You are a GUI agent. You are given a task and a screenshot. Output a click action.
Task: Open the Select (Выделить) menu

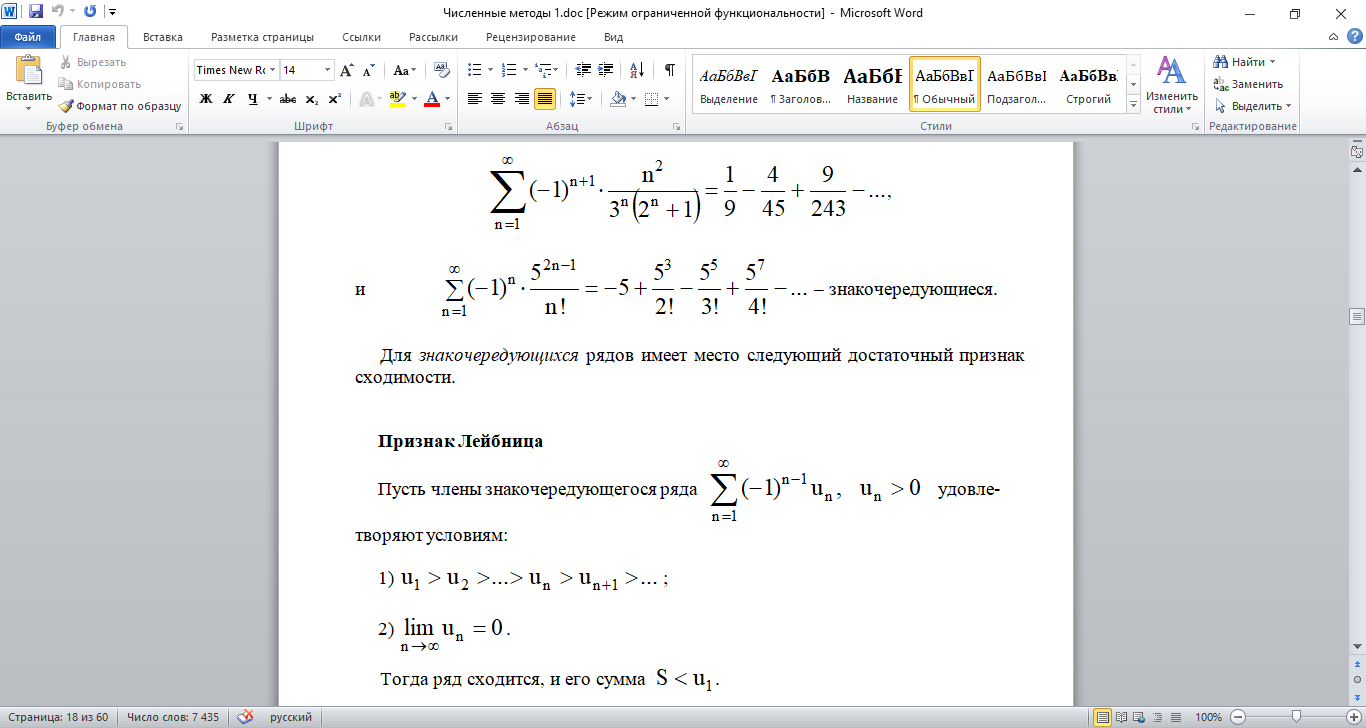[x=1252, y=106]
